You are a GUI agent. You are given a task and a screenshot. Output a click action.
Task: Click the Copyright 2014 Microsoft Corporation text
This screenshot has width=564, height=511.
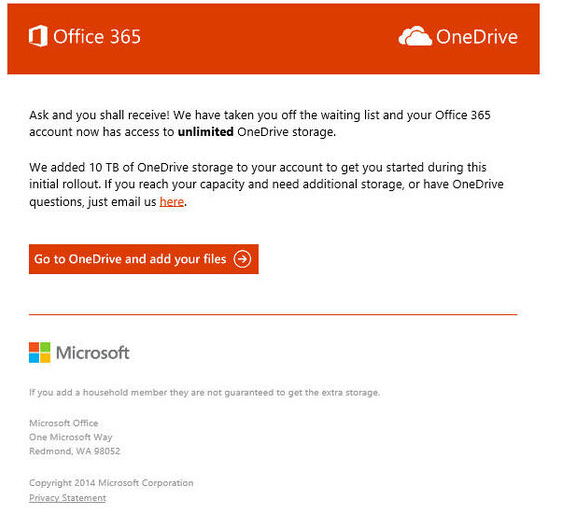[x=111, y=483]
